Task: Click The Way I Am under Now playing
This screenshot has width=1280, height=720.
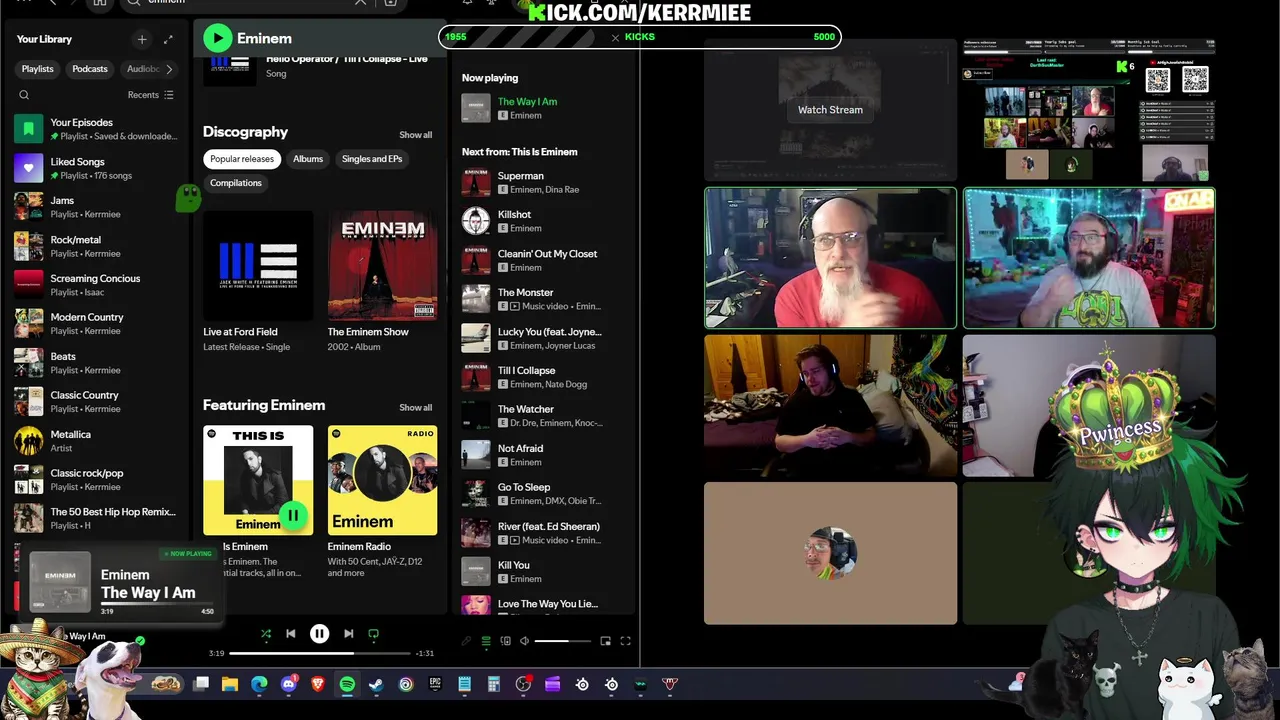Action: pos(527,101)
